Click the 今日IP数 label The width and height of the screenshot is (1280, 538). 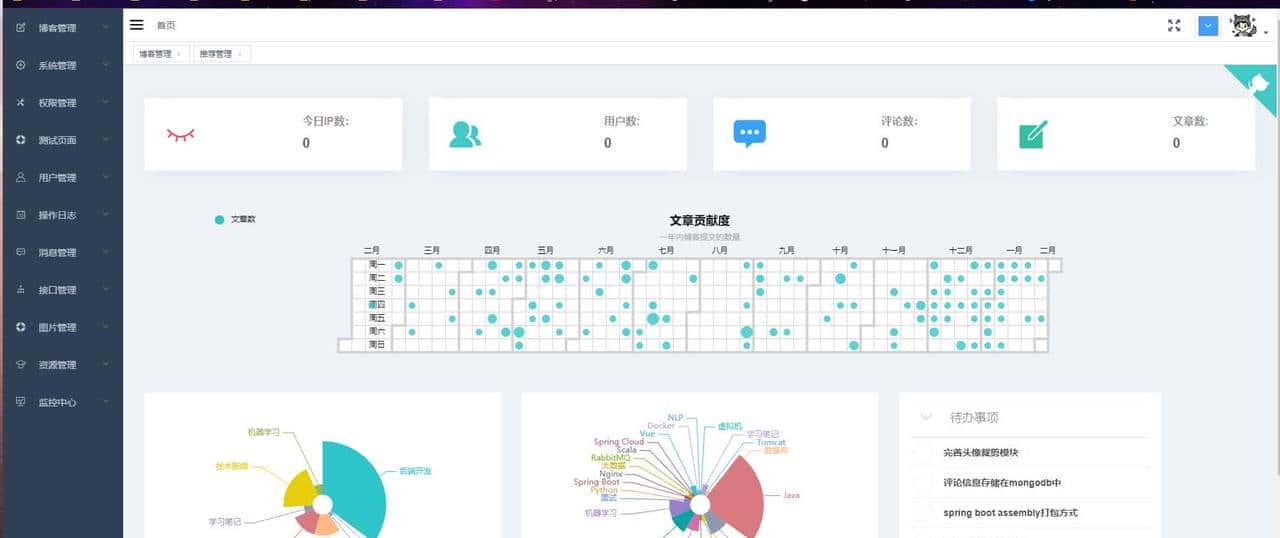pos(325,121)
